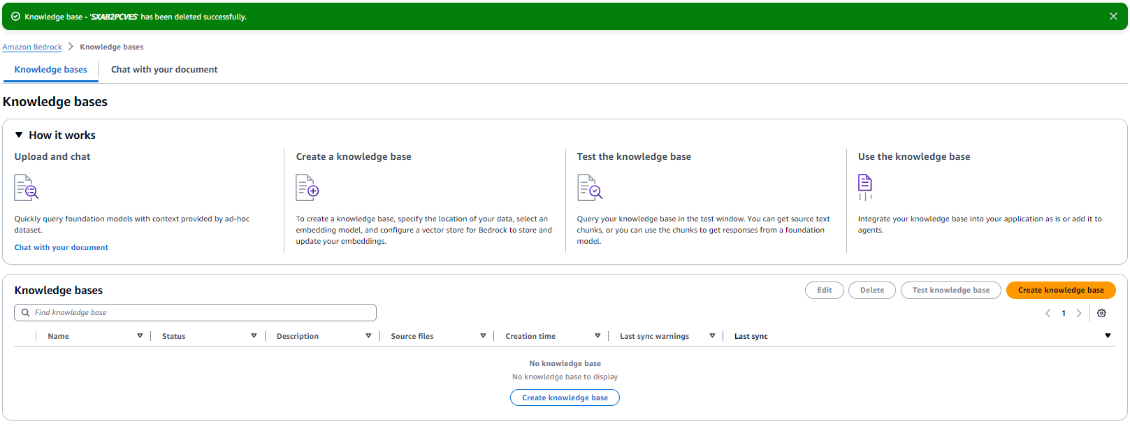Switch to Chat with your document tab

click(x=164, y=70)
